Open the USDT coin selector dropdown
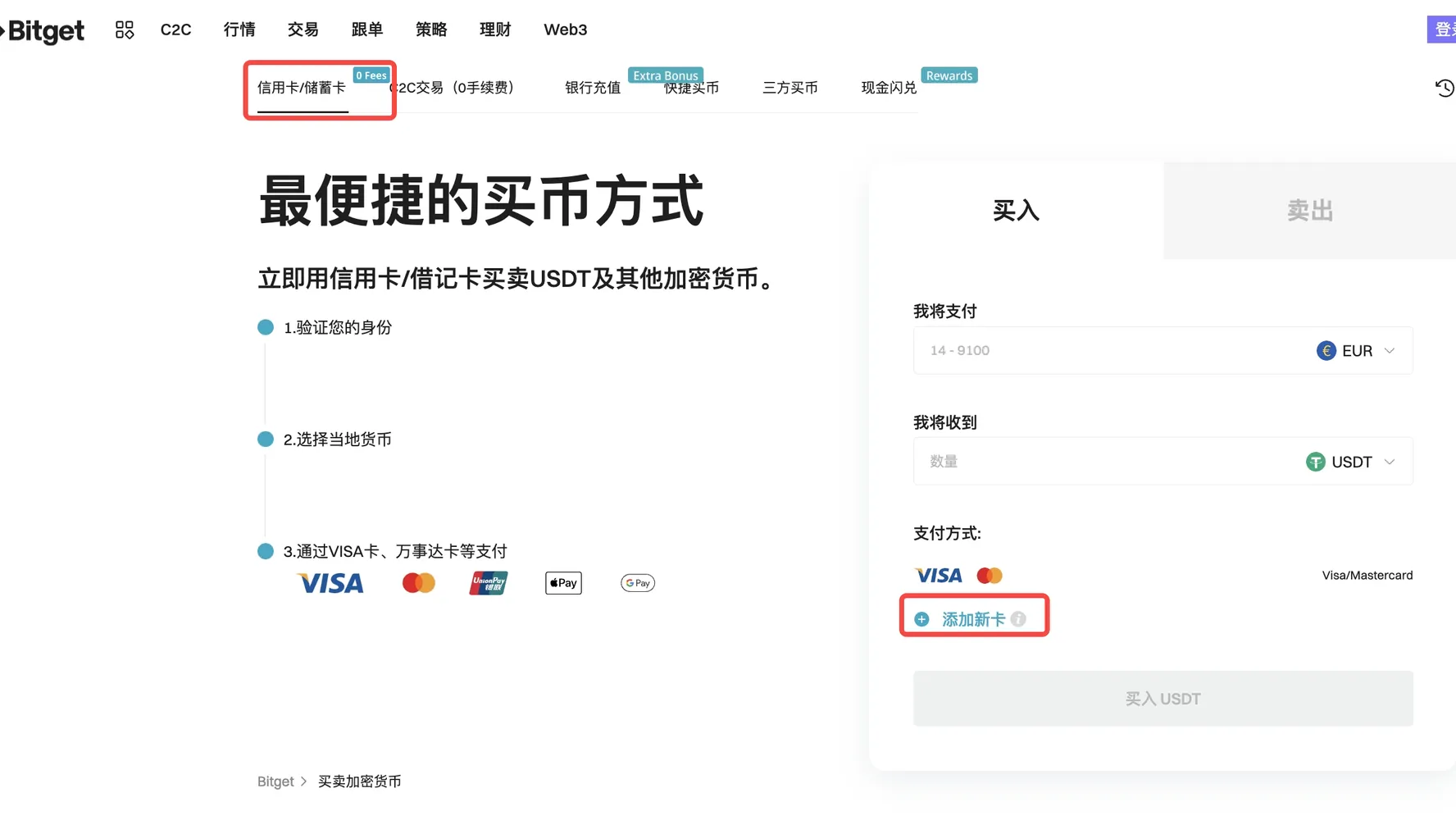This screenshot has width=1456, height=820. (1351, 461)
